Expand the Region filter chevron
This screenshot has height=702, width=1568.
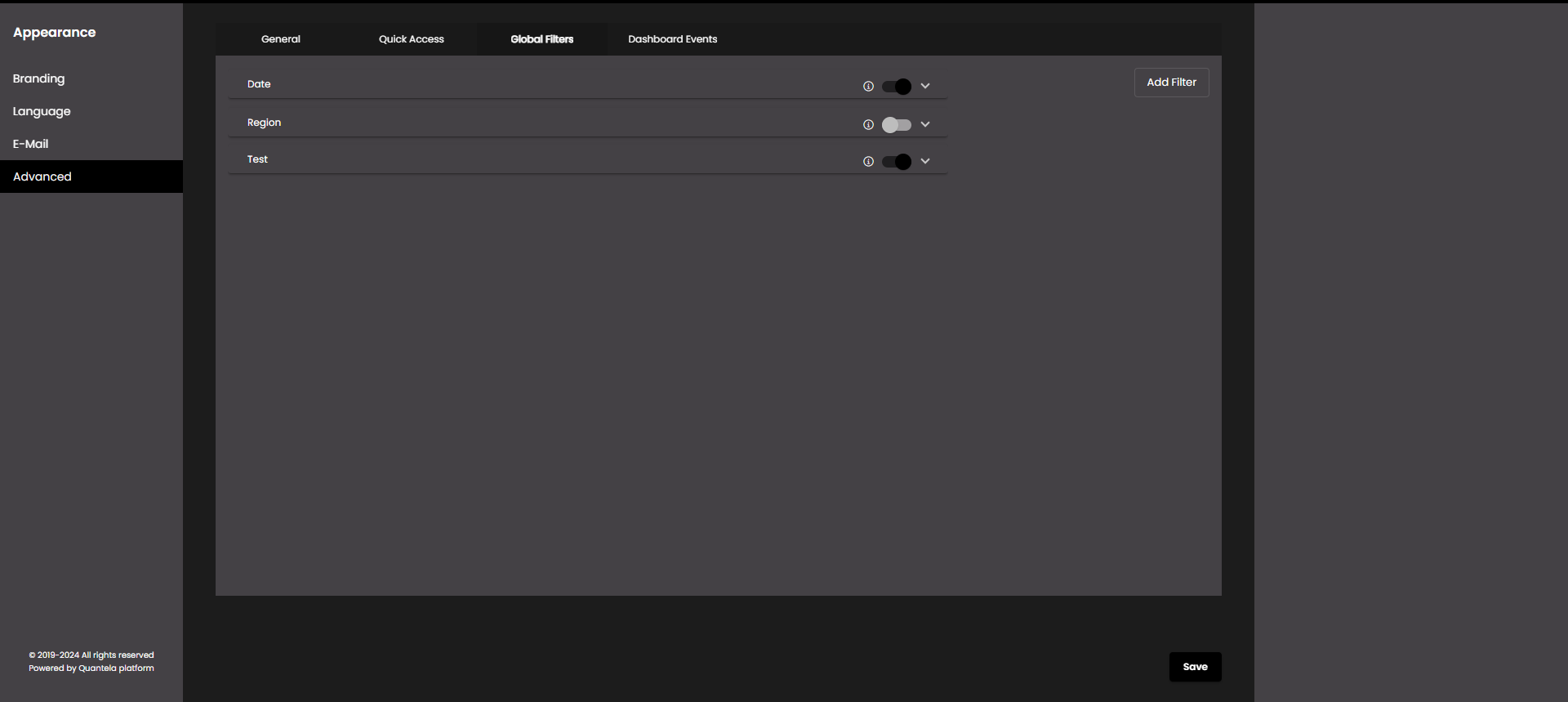[925, 124]
